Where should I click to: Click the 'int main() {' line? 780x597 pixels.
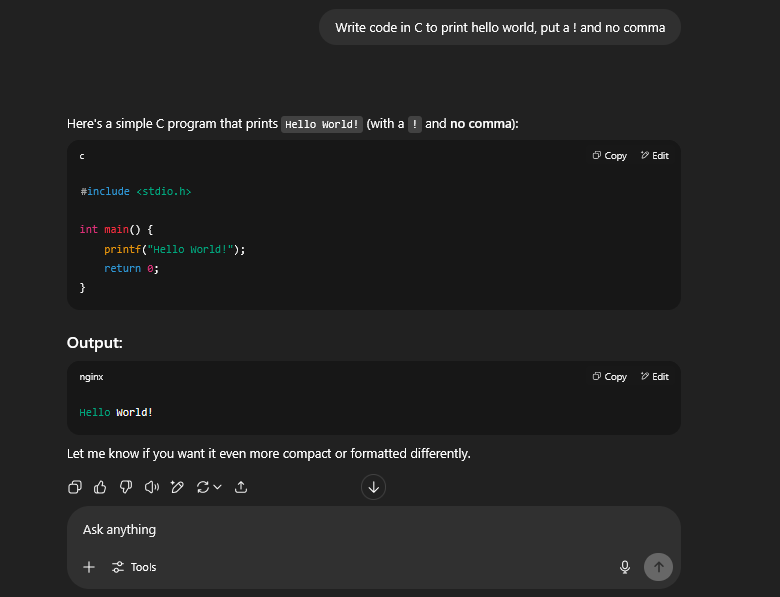click(116, 229)
